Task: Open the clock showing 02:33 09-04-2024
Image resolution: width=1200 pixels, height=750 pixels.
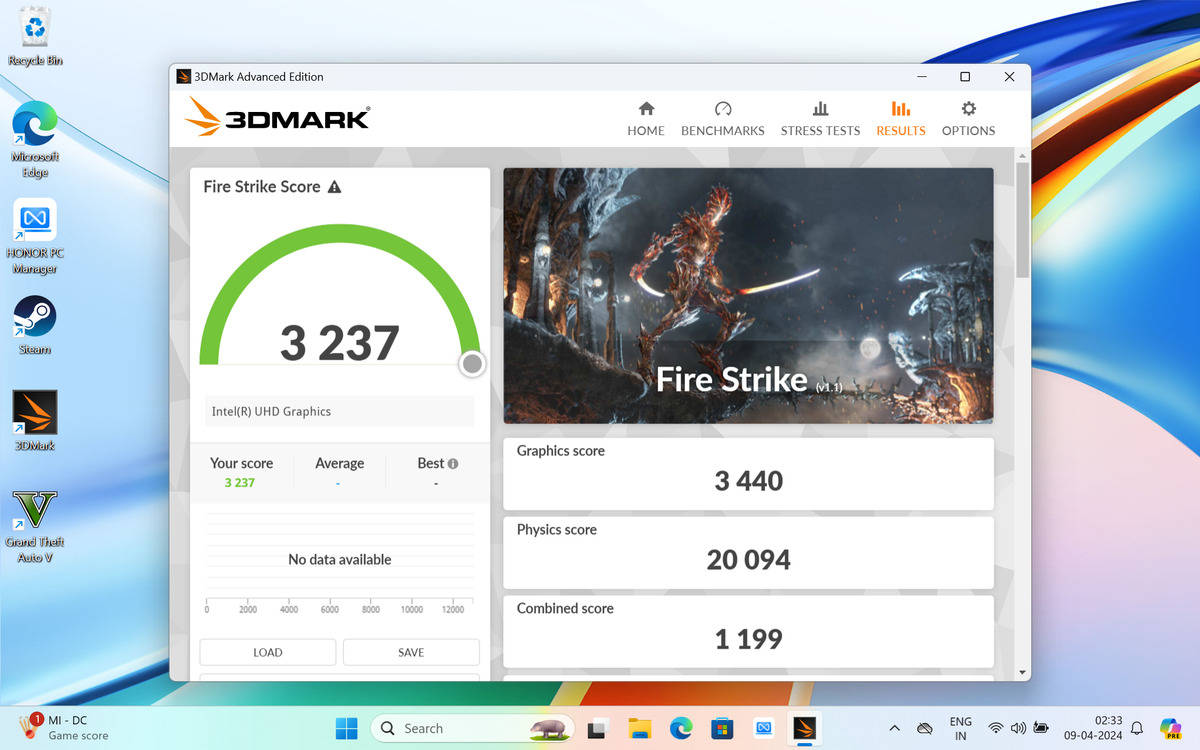Action: (1094, 728)
